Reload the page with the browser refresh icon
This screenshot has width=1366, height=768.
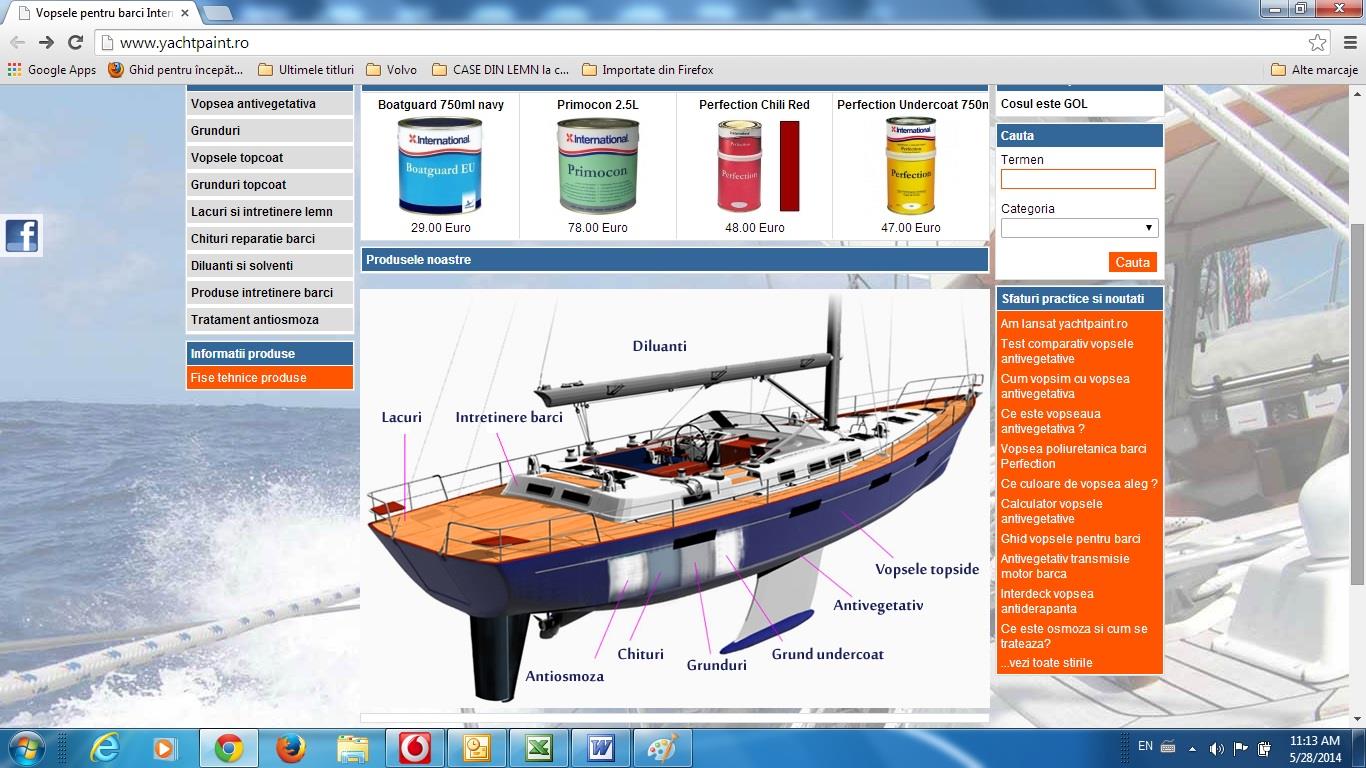(x=75, y=42)
